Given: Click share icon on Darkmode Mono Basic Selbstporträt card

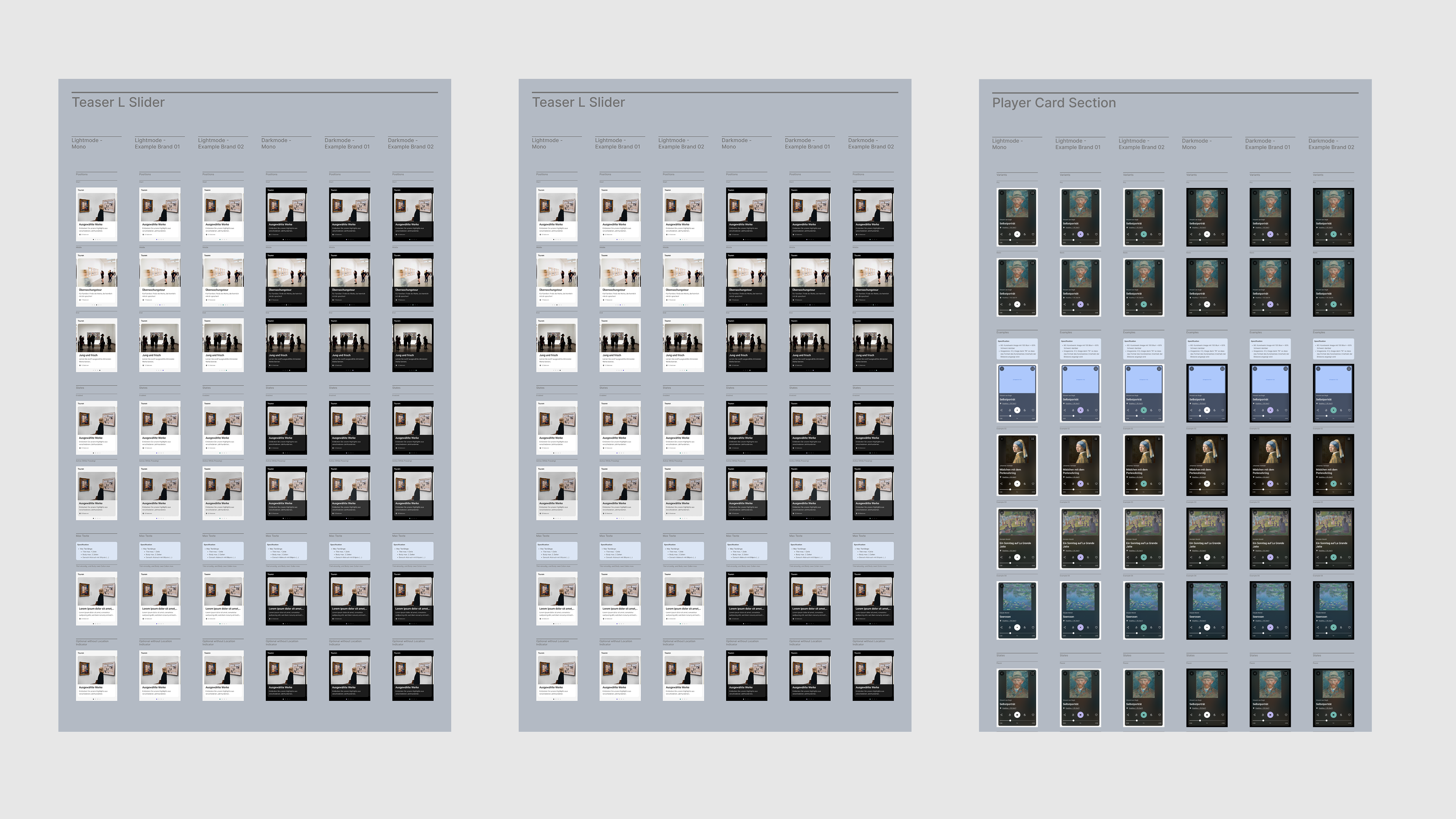Looking at the screenshot, I should tap(1191, 304).
